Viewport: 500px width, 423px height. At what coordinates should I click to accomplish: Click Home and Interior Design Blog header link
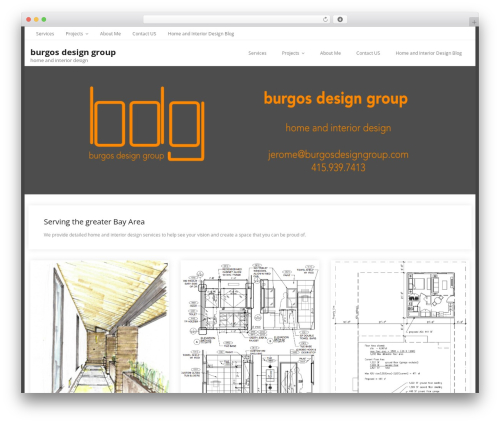[429, 53]
